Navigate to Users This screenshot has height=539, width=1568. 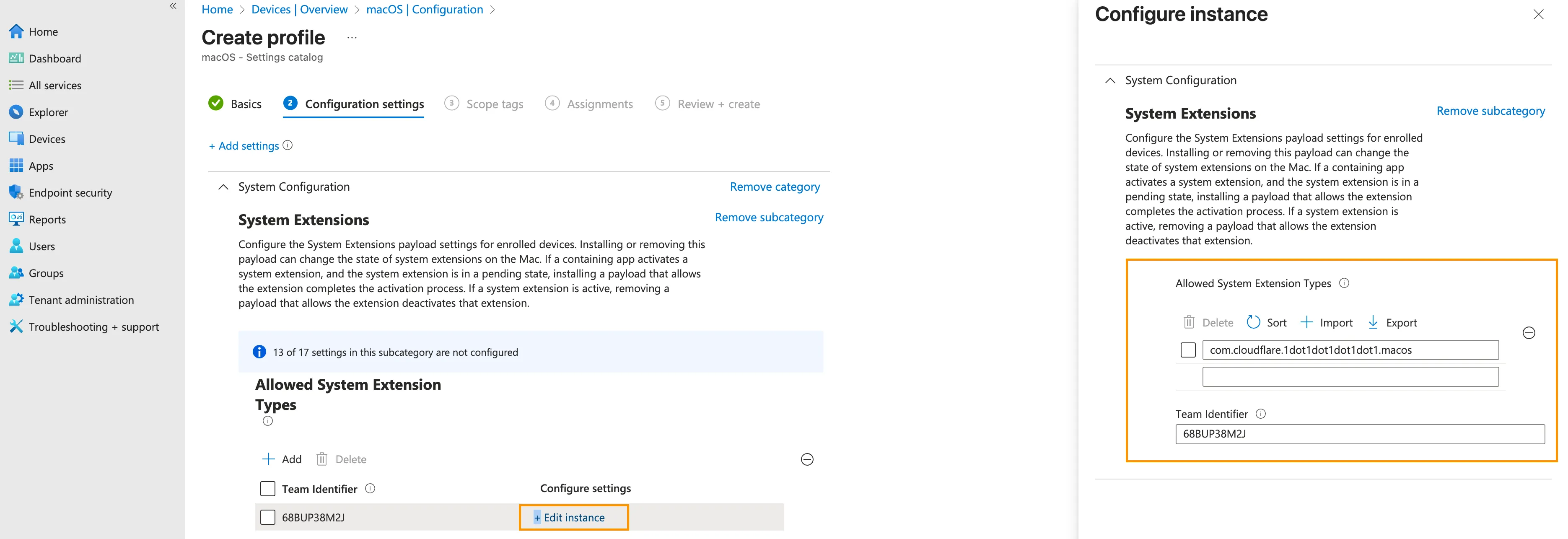point(42,246)
